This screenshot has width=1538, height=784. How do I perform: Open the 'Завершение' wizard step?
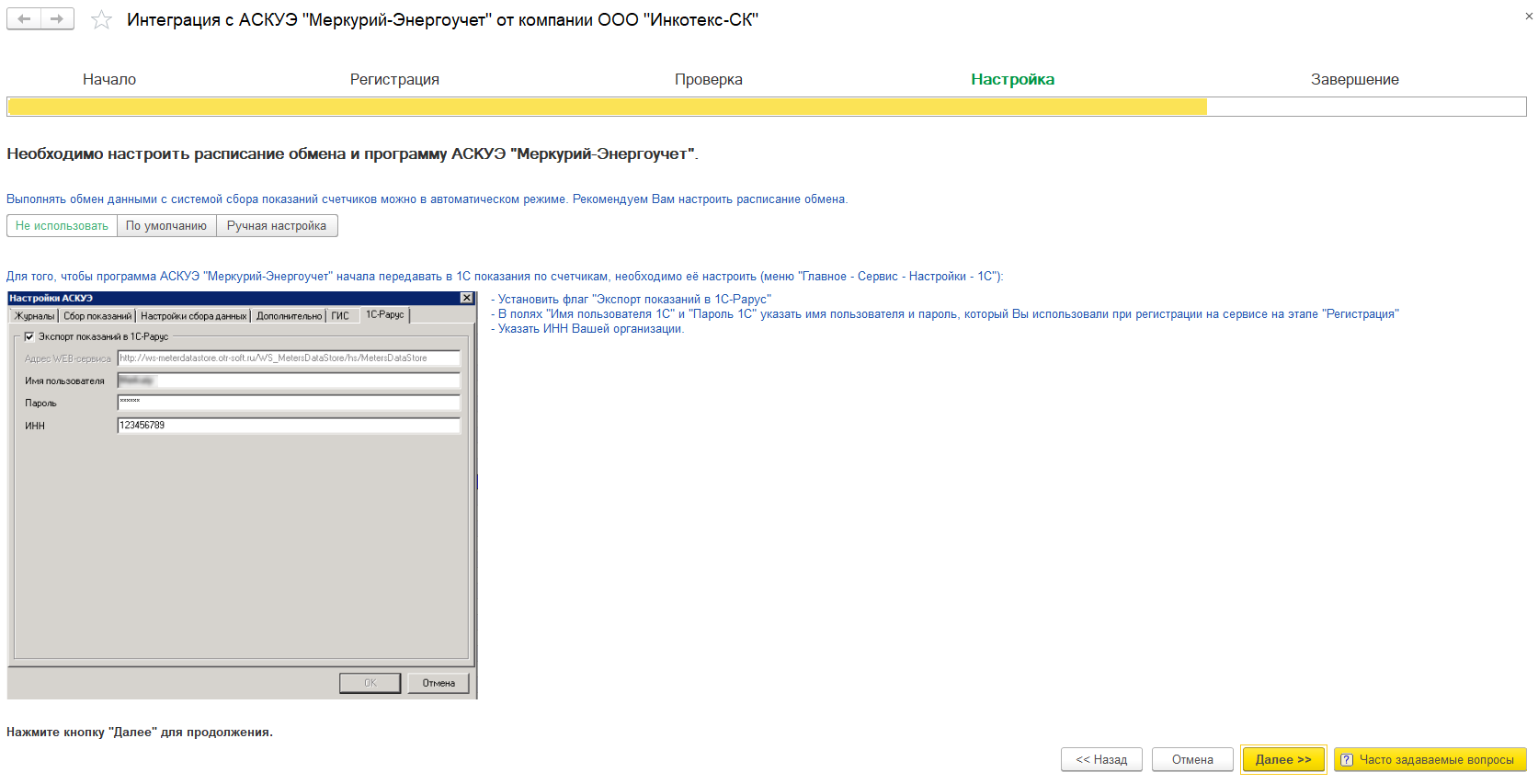tap(1354, 79)
